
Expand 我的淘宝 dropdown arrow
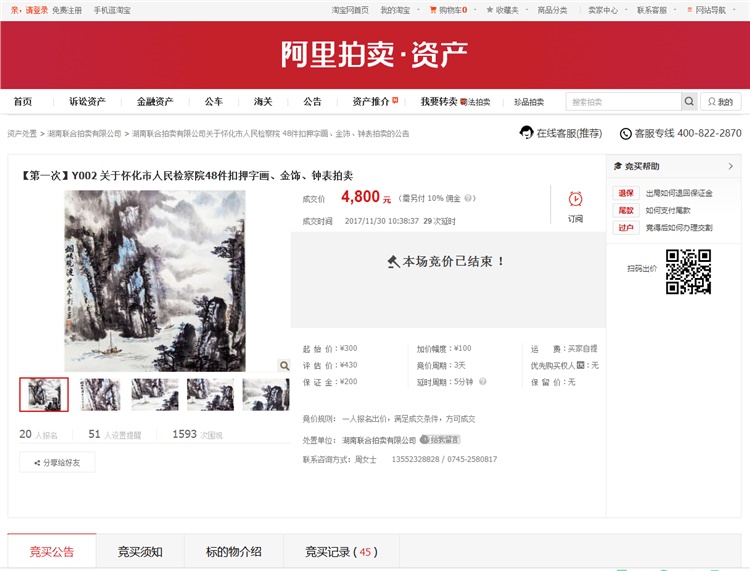pos(419,10)
